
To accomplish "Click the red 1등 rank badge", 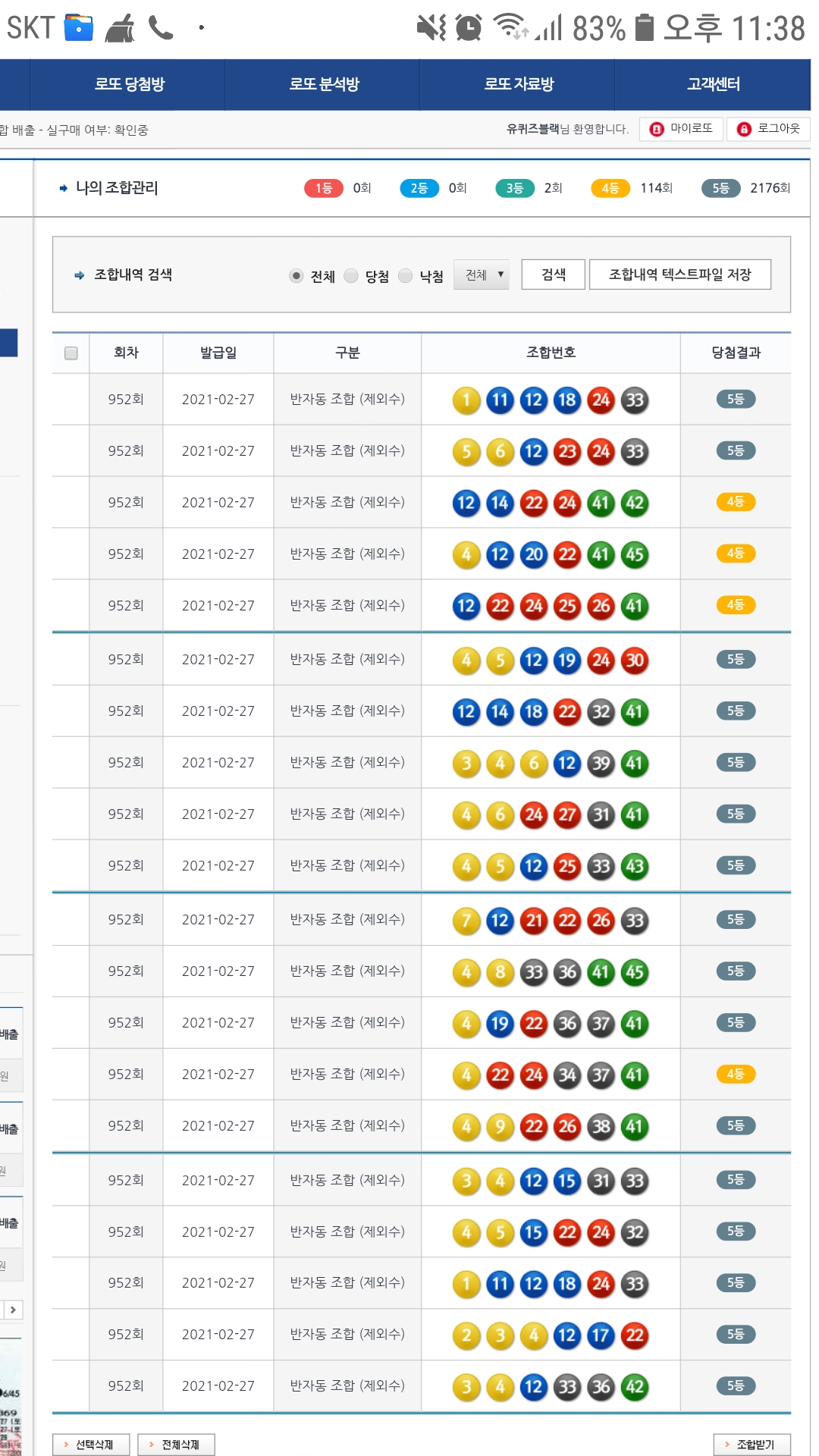I will click(324, 188).
